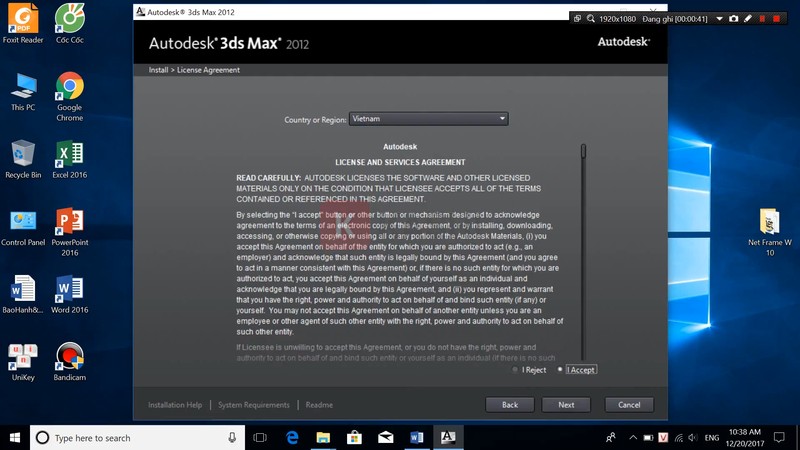800x450 pixels.
Task: Click the Microsoft Edge taskbar icon
Action: click(x=293, y=437)
